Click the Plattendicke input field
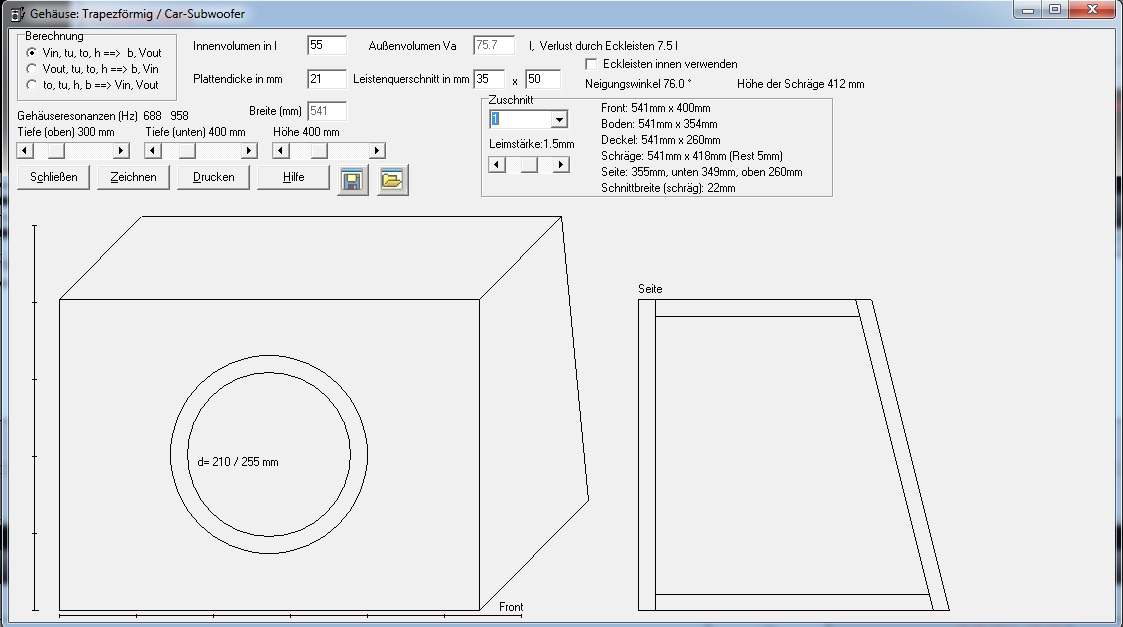1123x627 pixels. click(x=327, y=79)
